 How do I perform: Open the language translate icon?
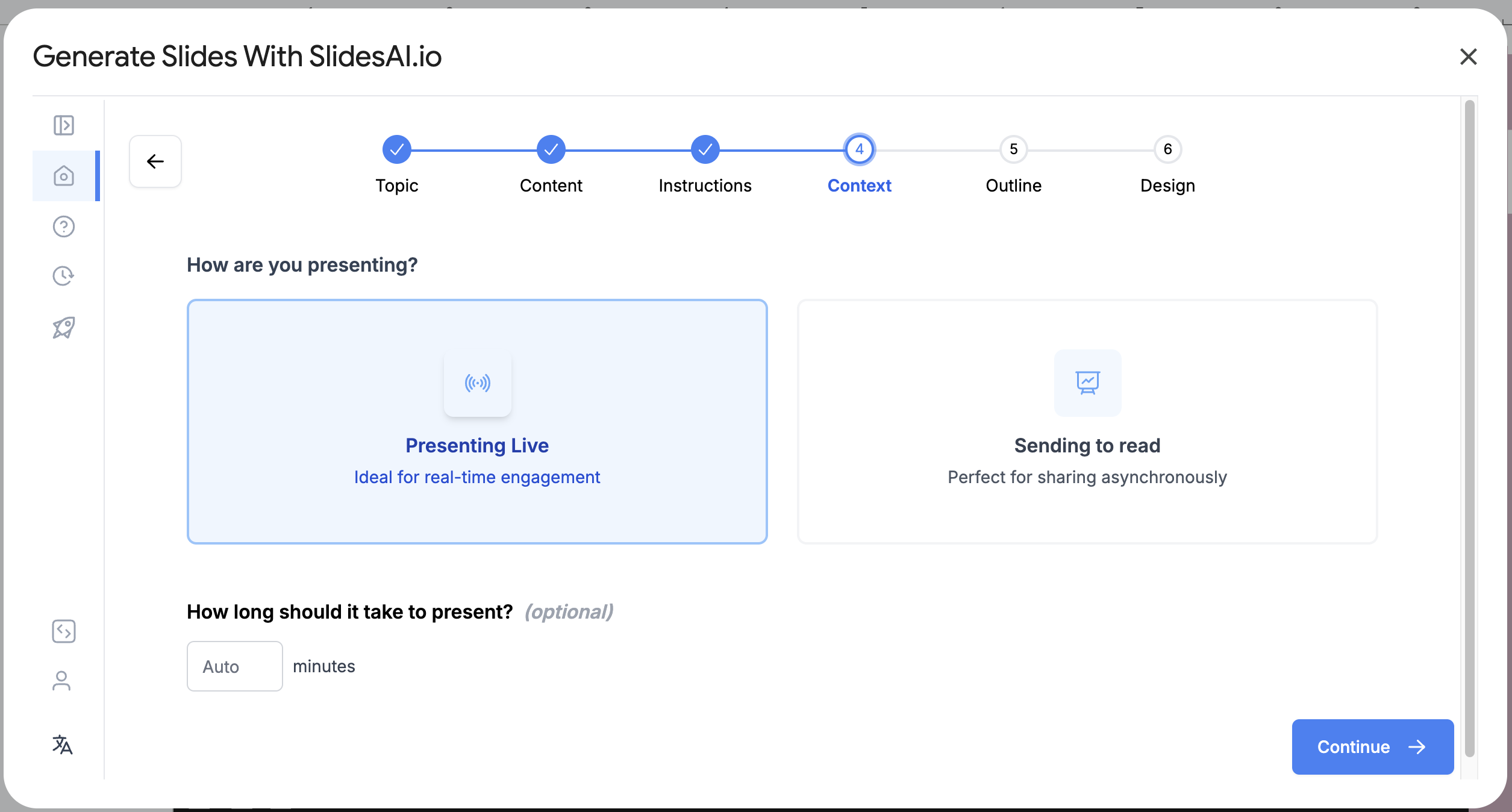[62, 745]
